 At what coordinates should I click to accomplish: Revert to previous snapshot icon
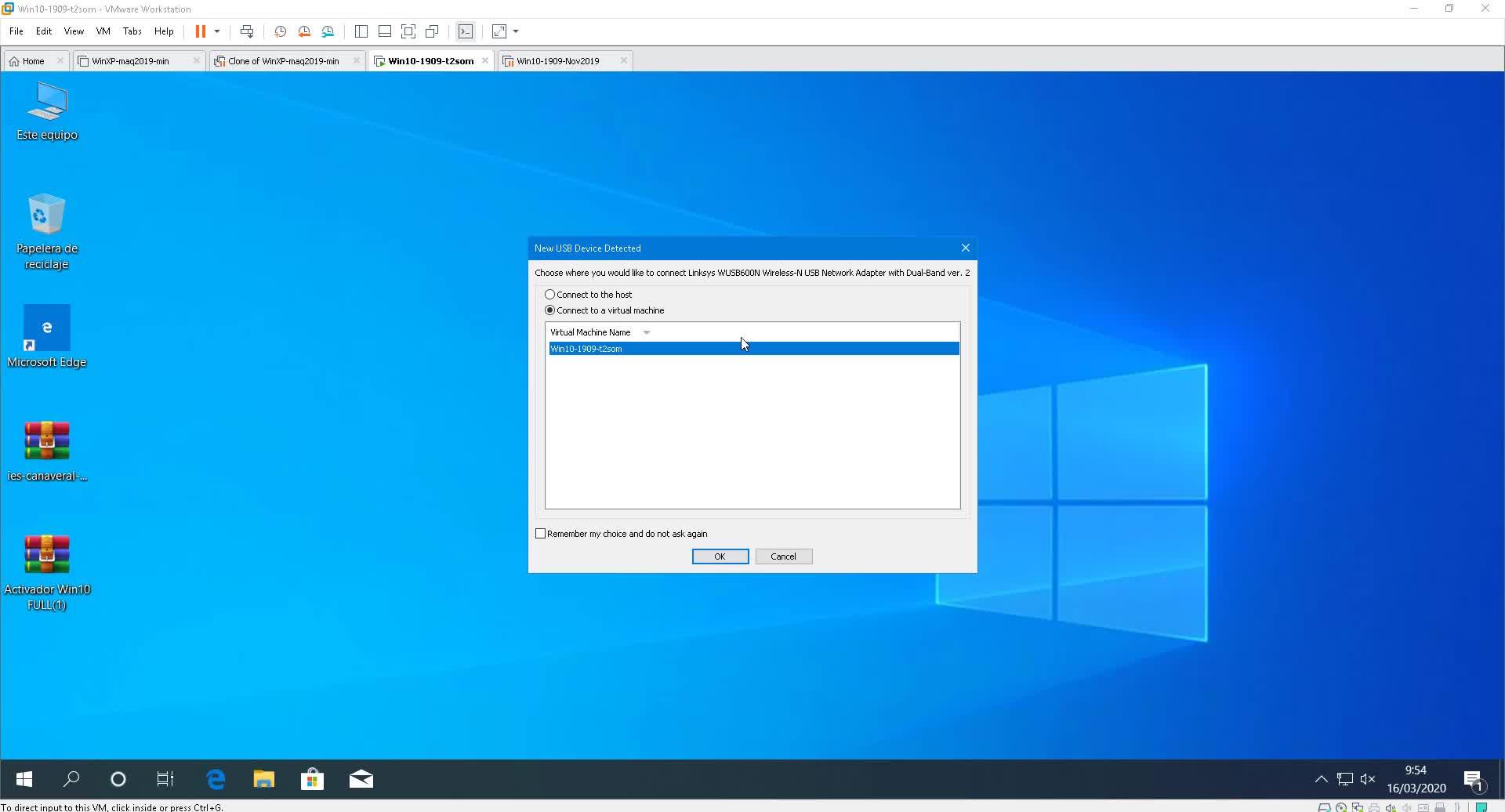(304, 31)
